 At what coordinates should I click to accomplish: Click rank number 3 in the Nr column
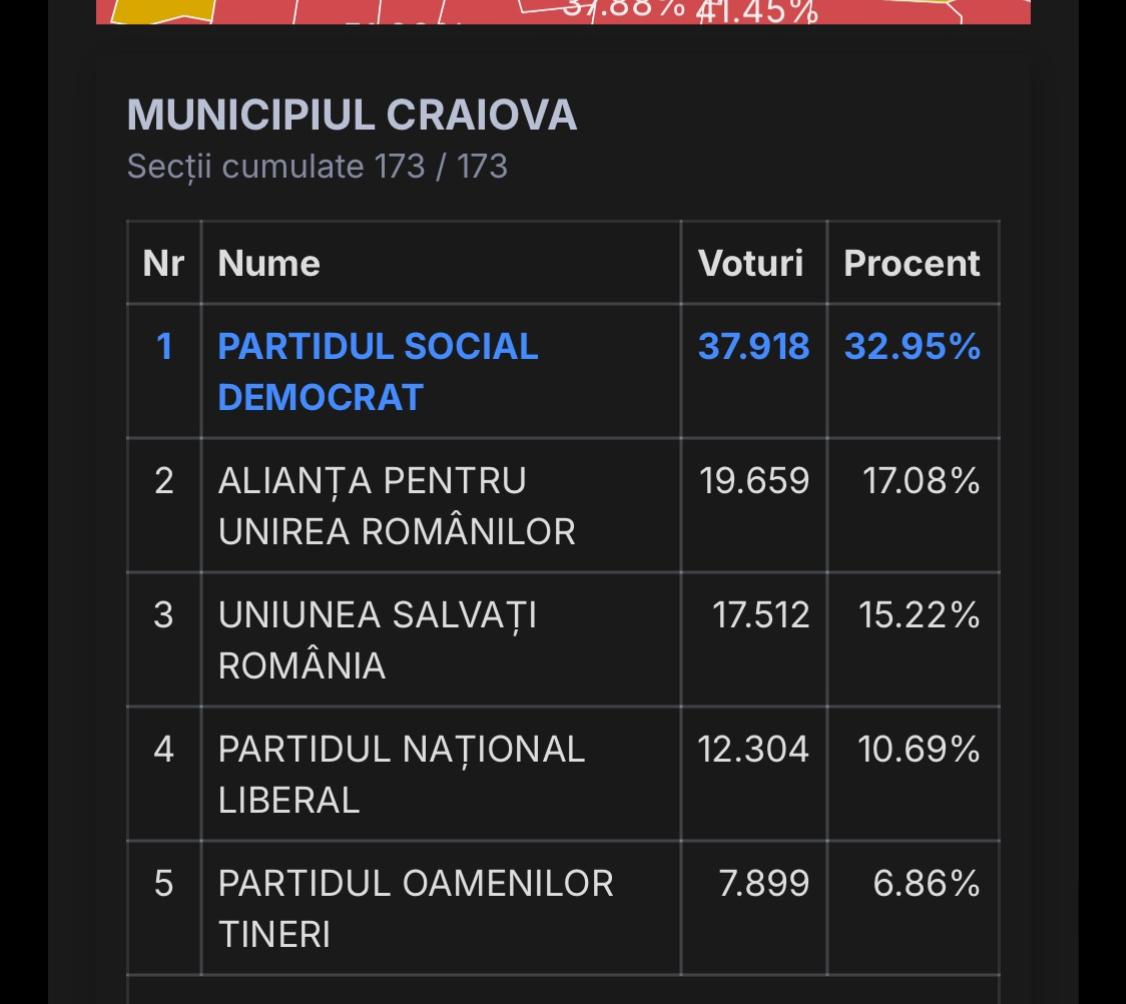(164, 615)
